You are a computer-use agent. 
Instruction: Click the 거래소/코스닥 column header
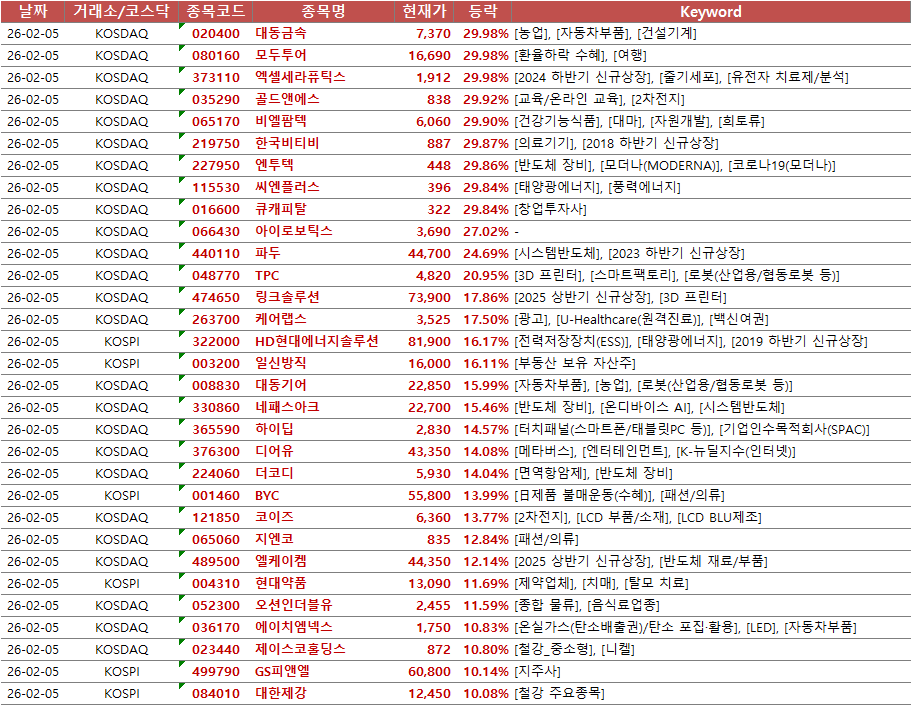(x=121, y=11)
